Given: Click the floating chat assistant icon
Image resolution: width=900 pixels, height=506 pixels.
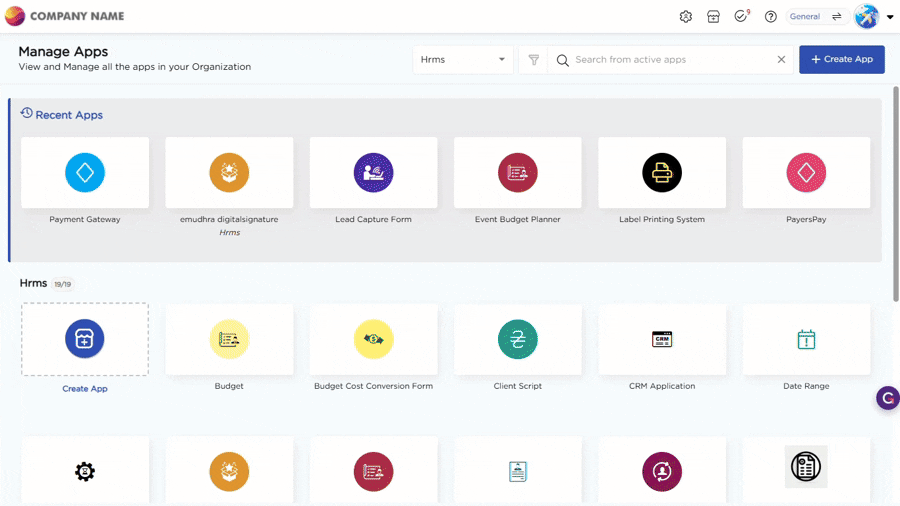Looking at the screenshot, I should point(887,398).
